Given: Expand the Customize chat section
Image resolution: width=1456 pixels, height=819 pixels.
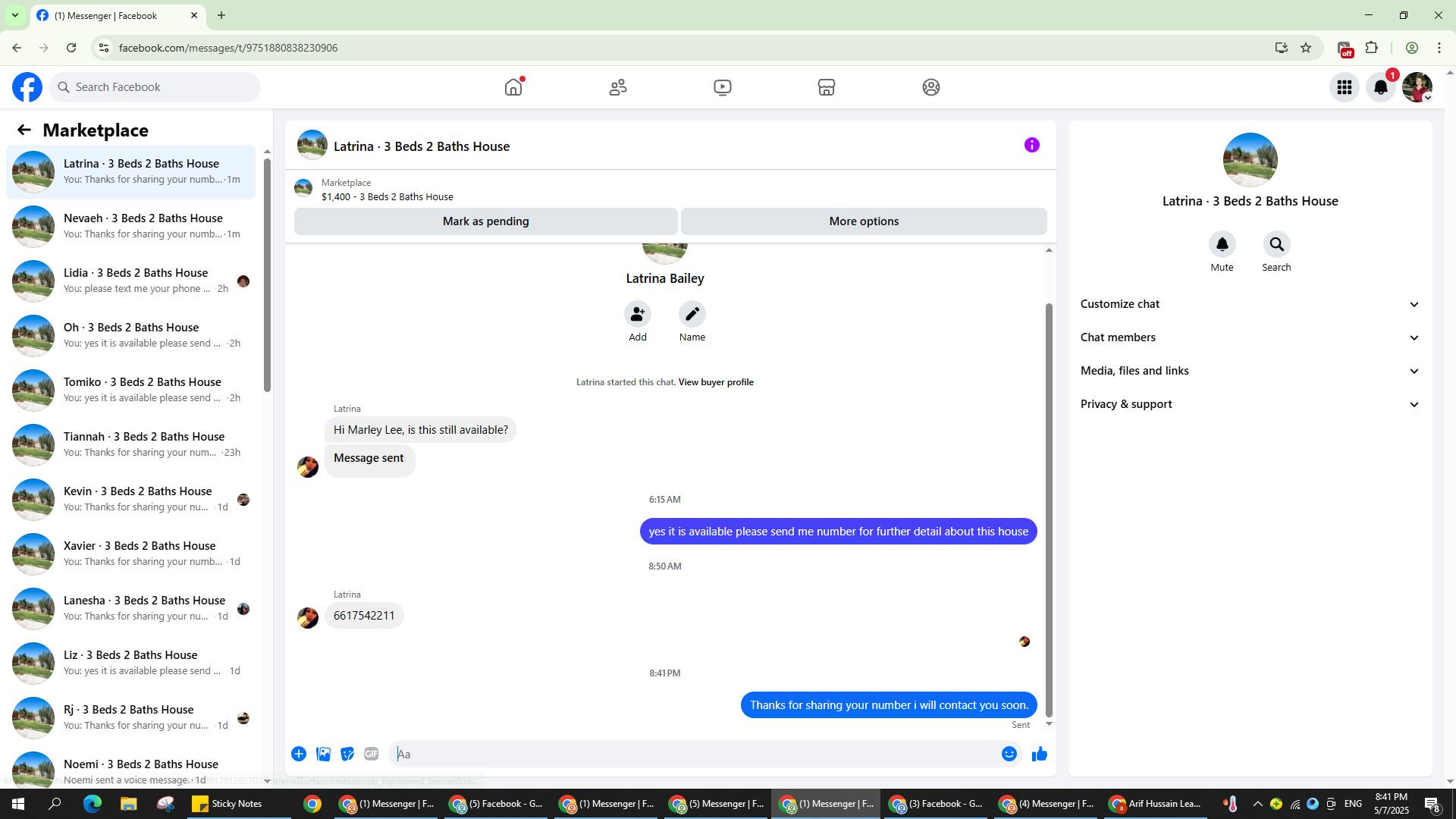Looking at the screenshot, I should (1249, 304).
